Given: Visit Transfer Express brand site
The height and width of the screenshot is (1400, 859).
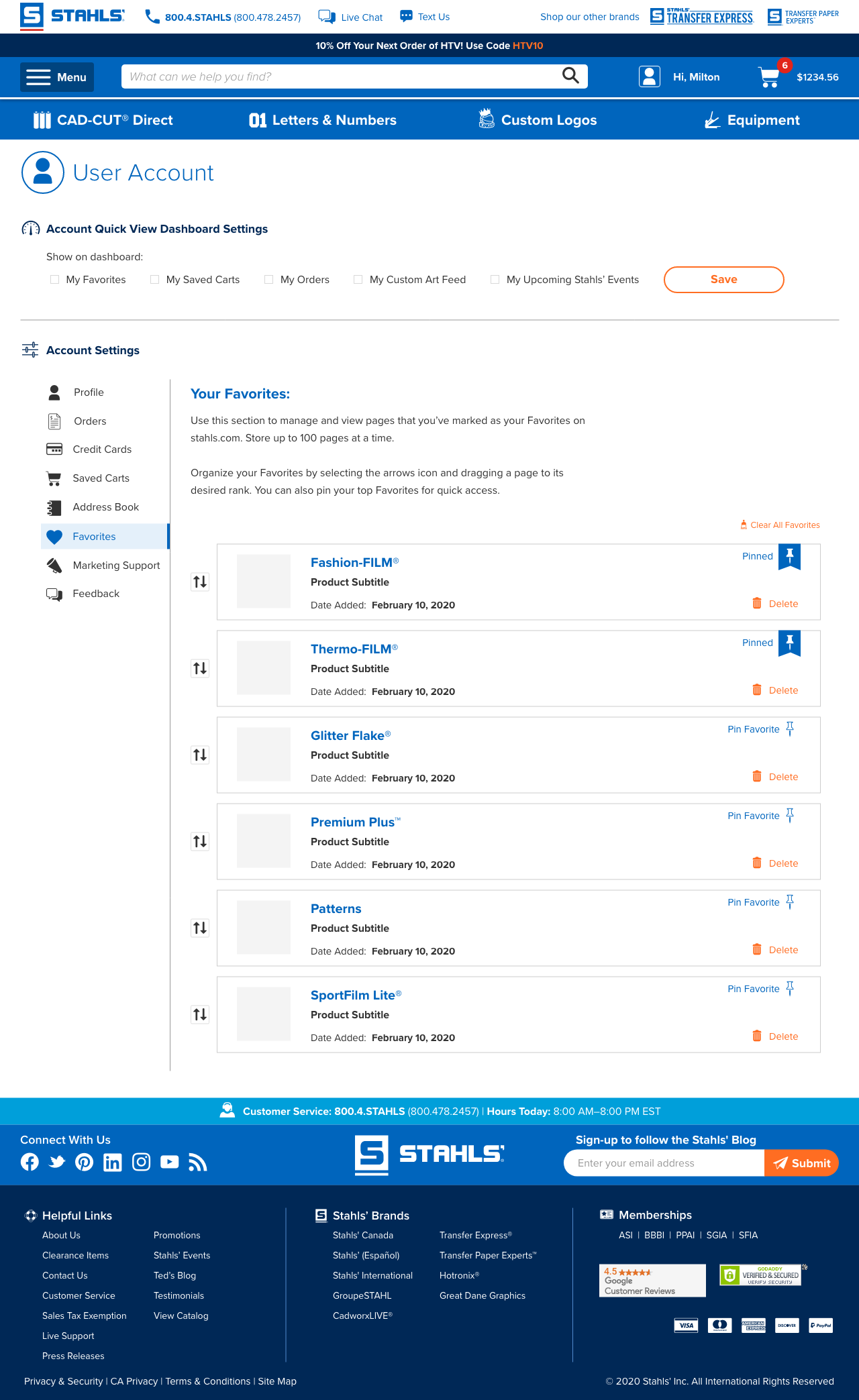Looking at the screenshot, I should coord(702,16).
